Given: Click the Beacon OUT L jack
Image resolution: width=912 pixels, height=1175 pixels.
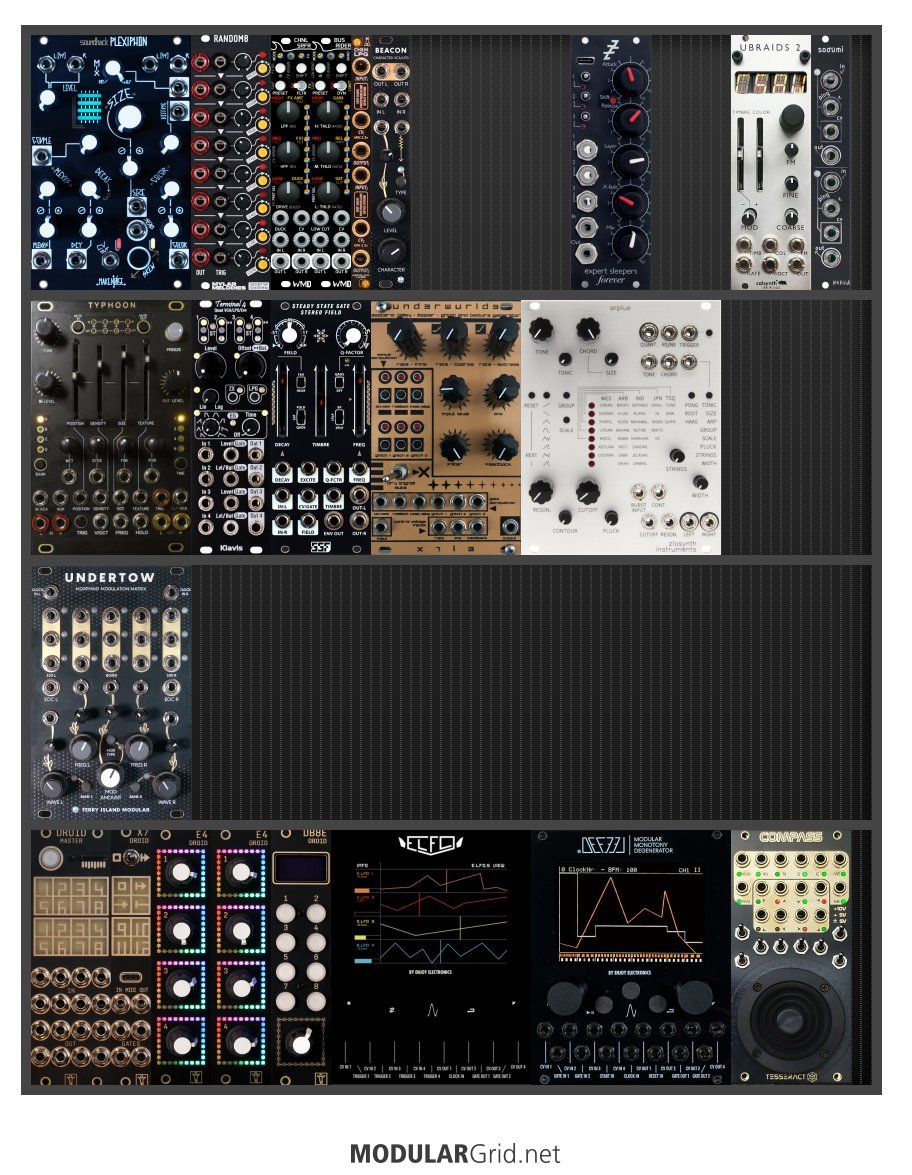Looking at the screenshot, I should point(381,71).
